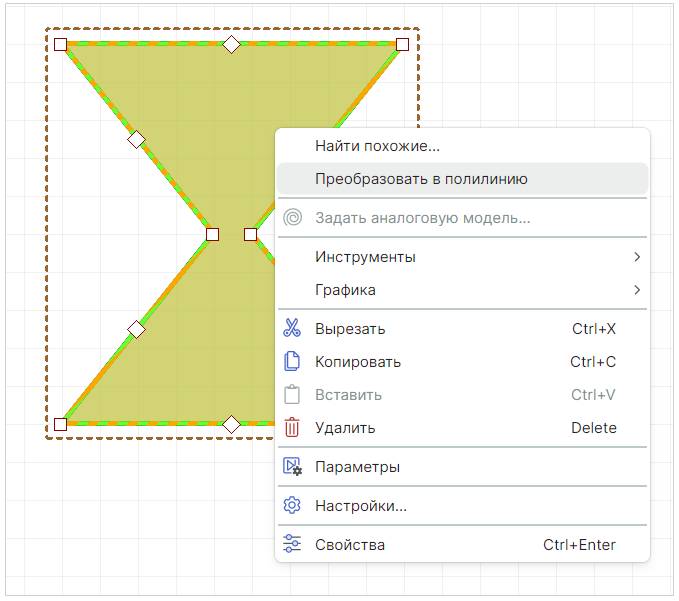The image size is (679, 601).
Task: Click top edge diamond midpoint handle
Action: 231,44
